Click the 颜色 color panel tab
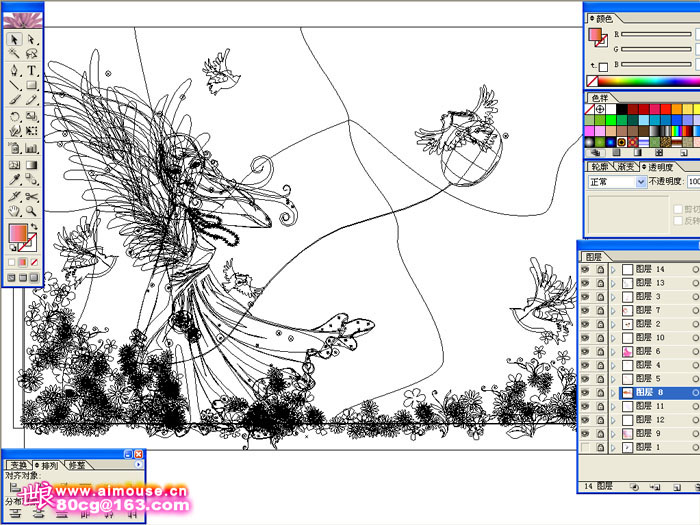 601,18
